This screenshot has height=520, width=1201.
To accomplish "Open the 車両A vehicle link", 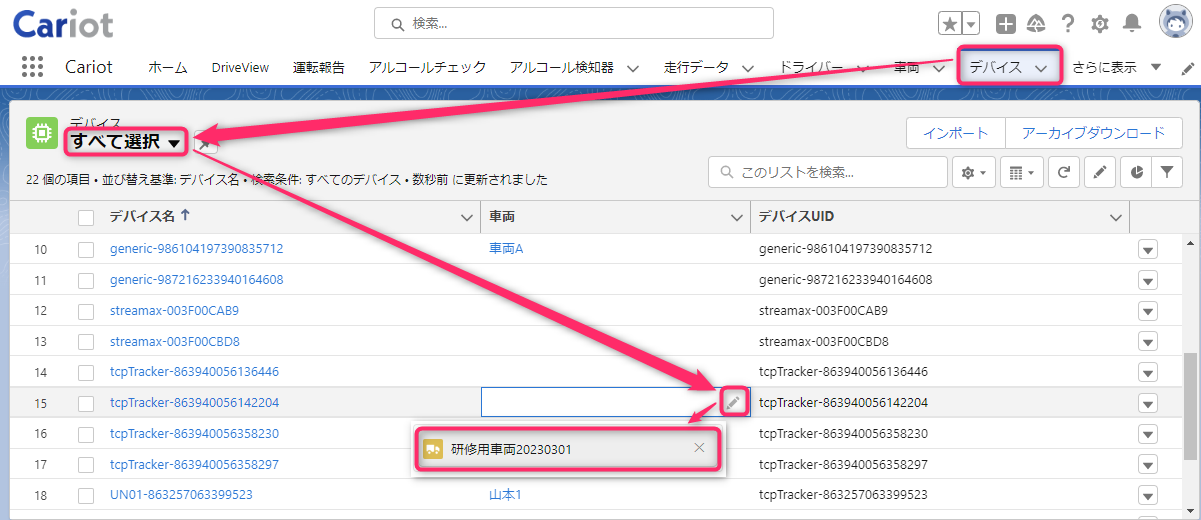I will click(506, 249).
